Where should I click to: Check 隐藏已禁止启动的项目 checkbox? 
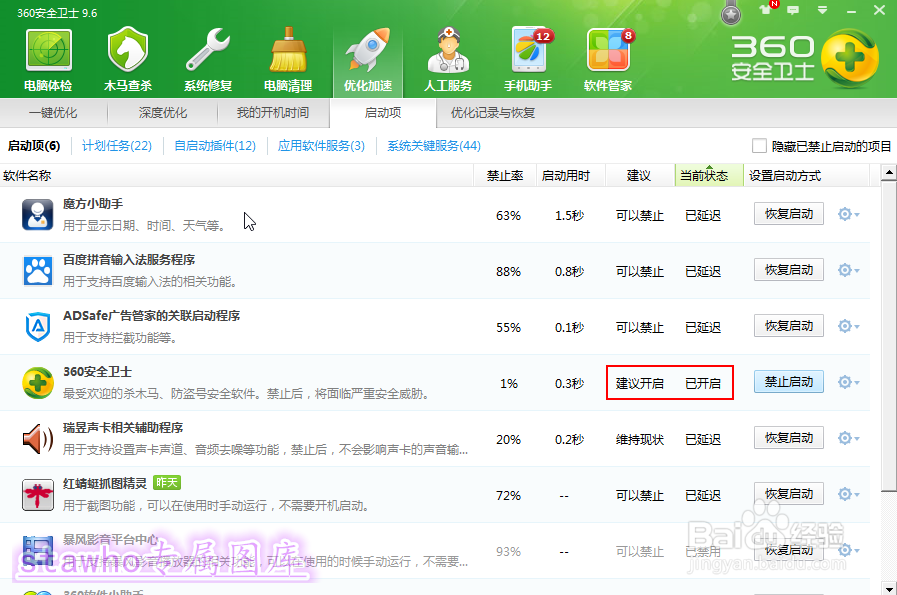759,145
